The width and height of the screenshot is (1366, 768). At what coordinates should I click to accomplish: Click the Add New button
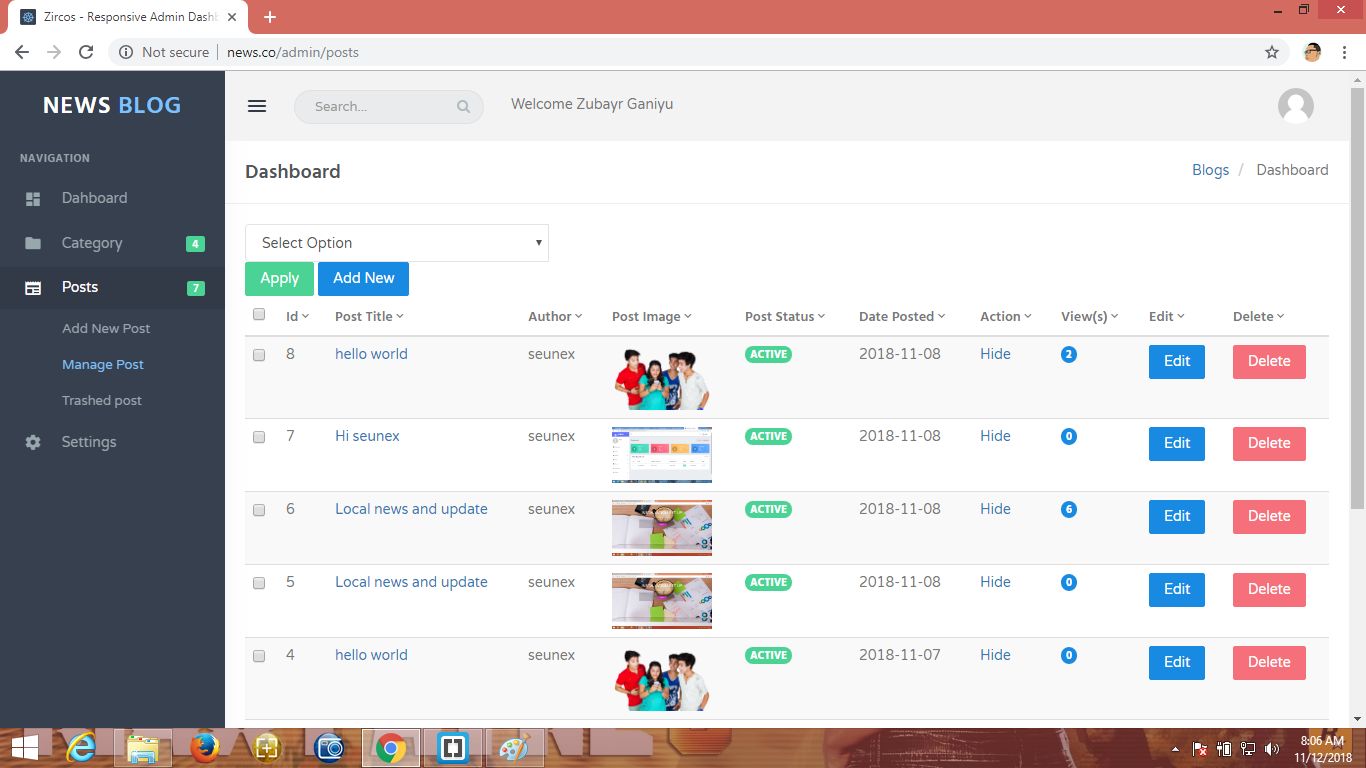[364, 278]
